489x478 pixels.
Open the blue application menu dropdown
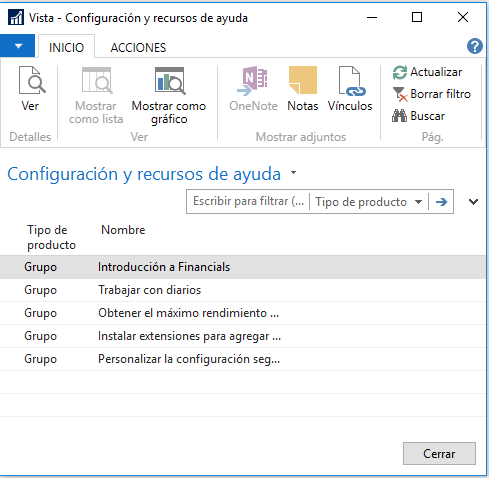click(17, 46)
